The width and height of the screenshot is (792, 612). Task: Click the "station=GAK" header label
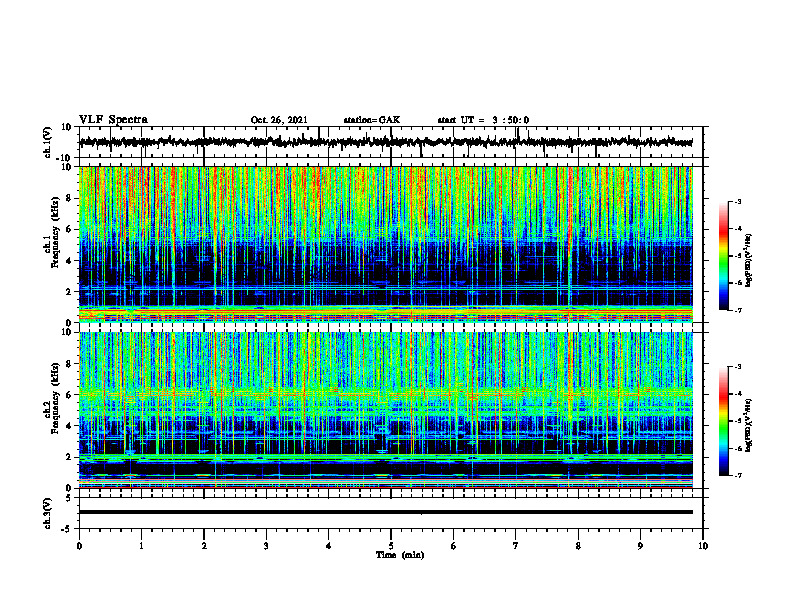tap(372, 120)
